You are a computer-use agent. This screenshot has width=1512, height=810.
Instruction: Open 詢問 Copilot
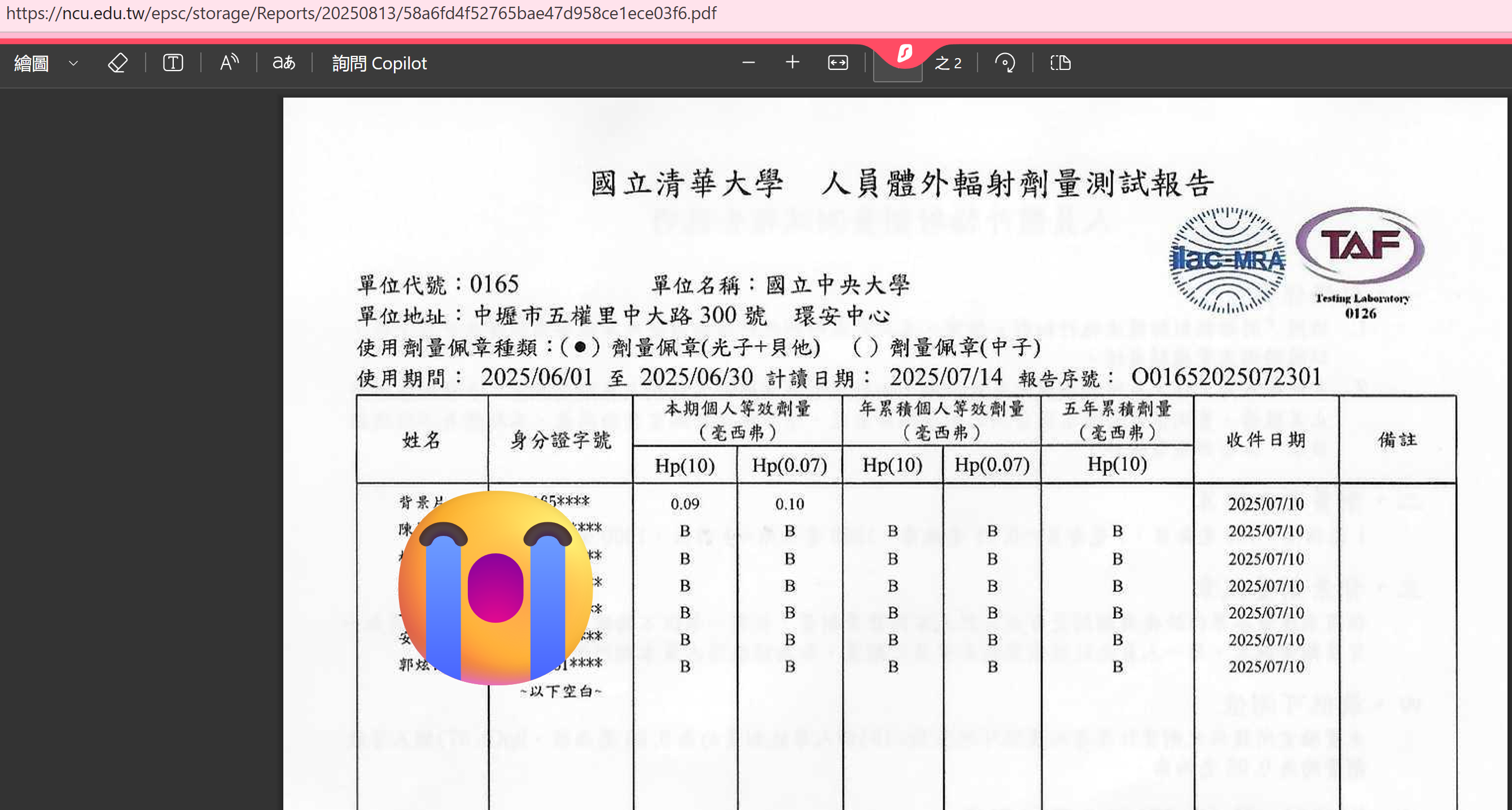point(379,63)
